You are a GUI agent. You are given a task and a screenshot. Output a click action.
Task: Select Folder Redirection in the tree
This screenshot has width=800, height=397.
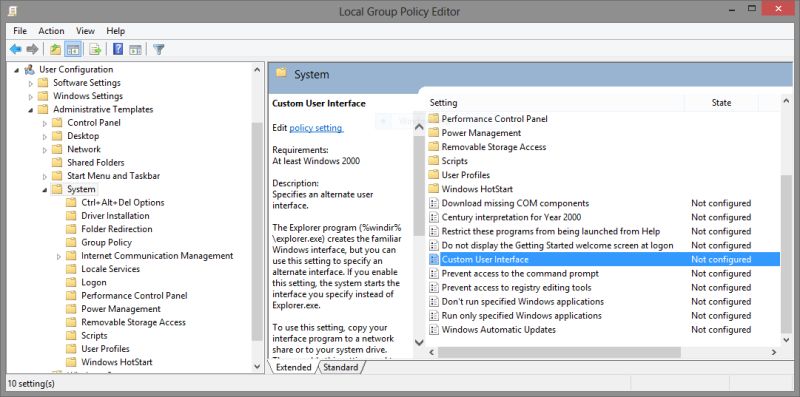[116, 229]
